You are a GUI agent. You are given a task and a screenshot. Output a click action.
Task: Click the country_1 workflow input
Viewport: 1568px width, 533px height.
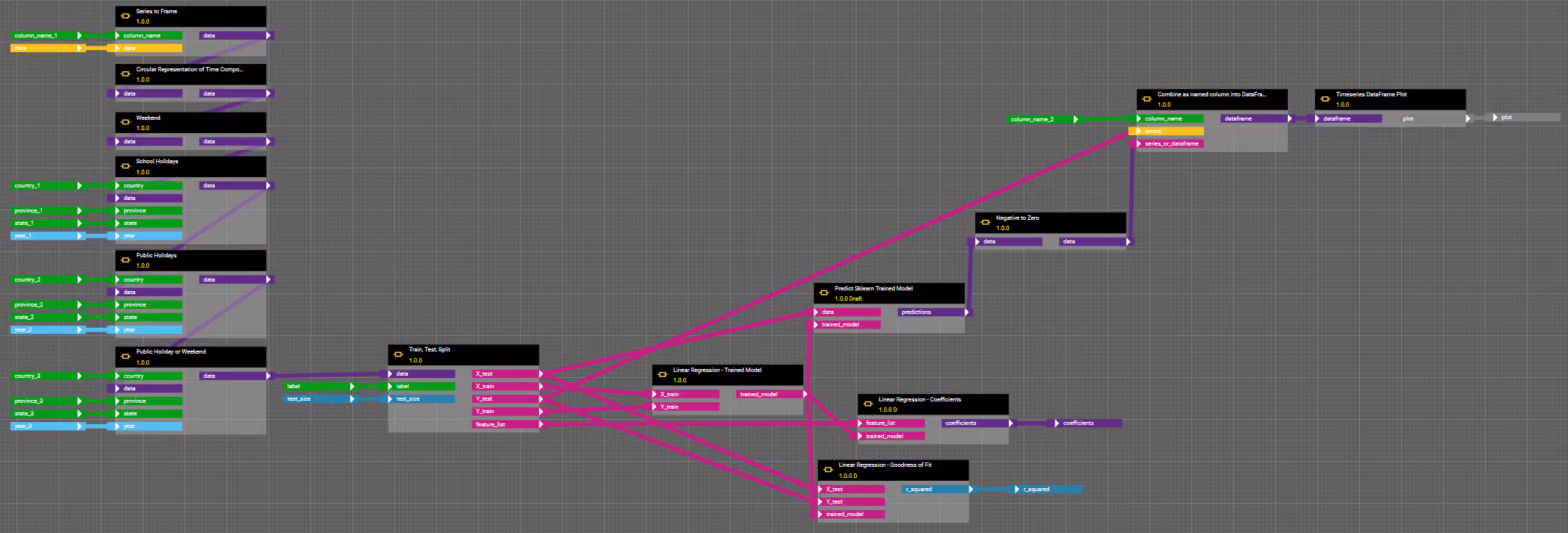point(47,186)
